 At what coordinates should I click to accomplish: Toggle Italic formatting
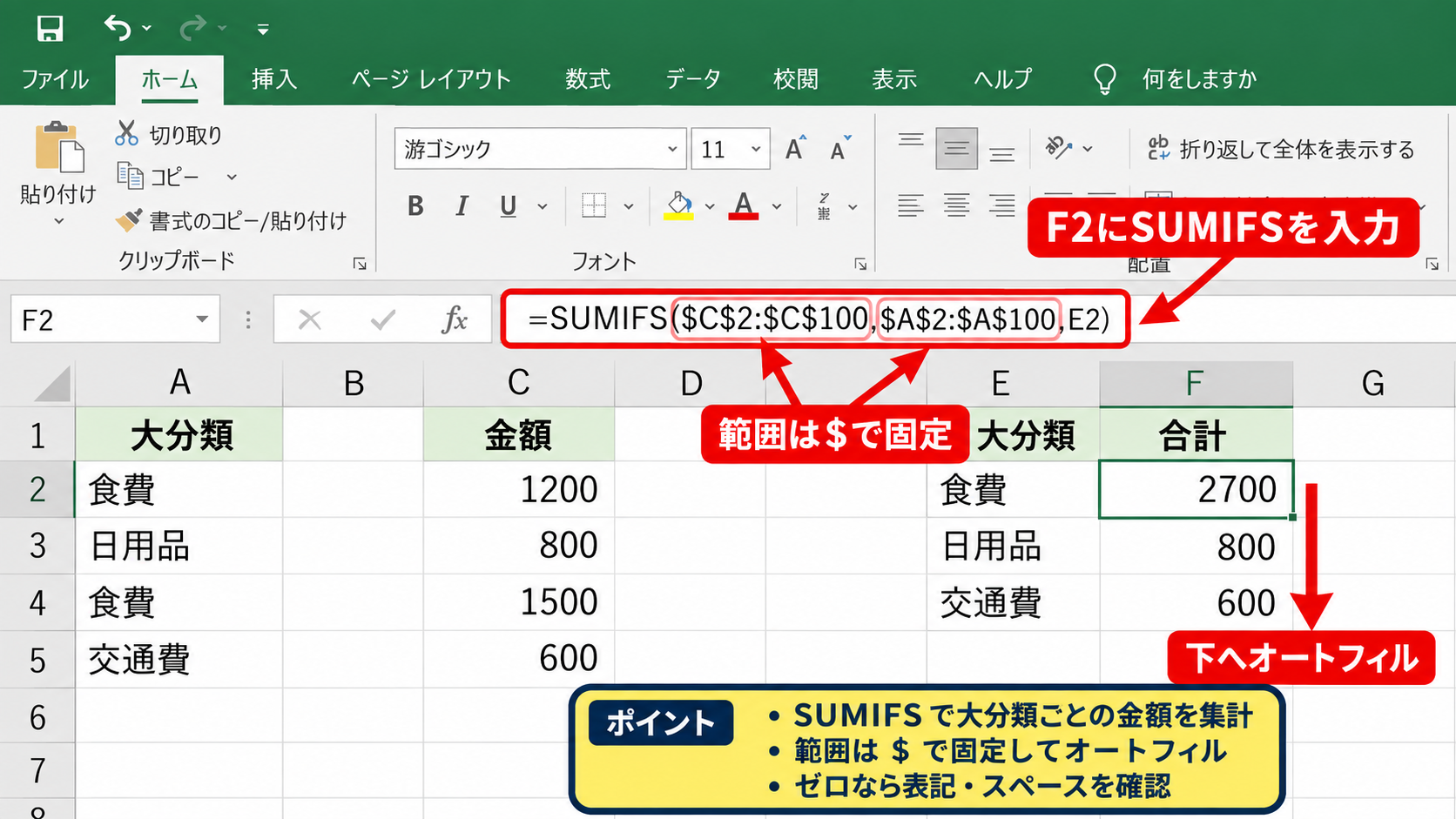(x=462, y=206)
